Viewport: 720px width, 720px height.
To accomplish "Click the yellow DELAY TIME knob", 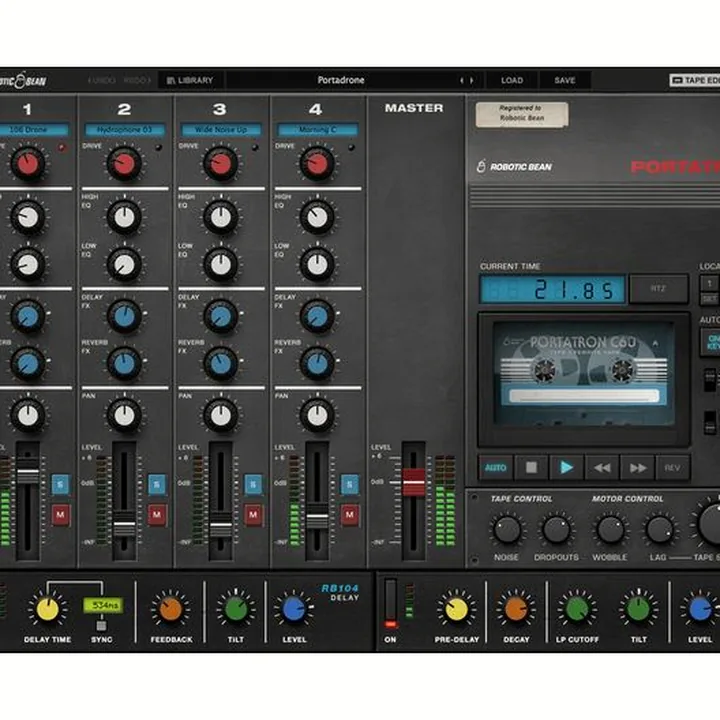I will 47,610.
